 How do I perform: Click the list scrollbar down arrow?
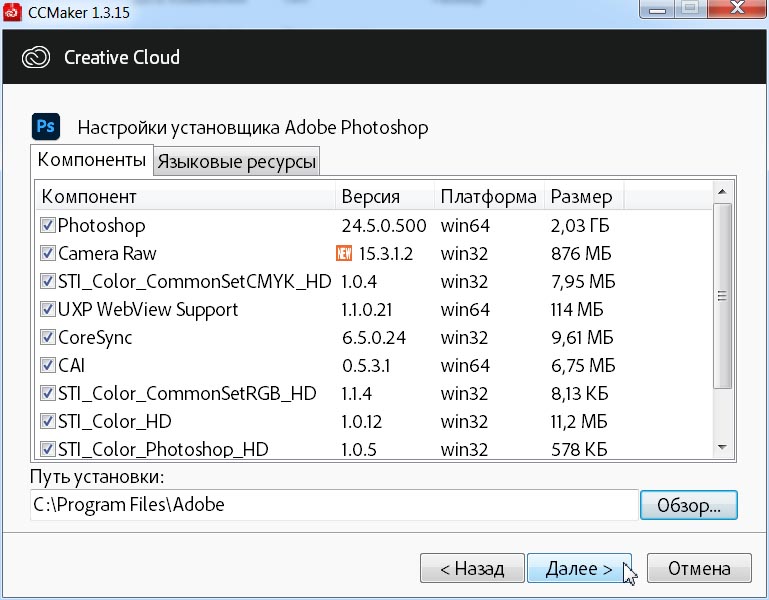tap(722, 447)
